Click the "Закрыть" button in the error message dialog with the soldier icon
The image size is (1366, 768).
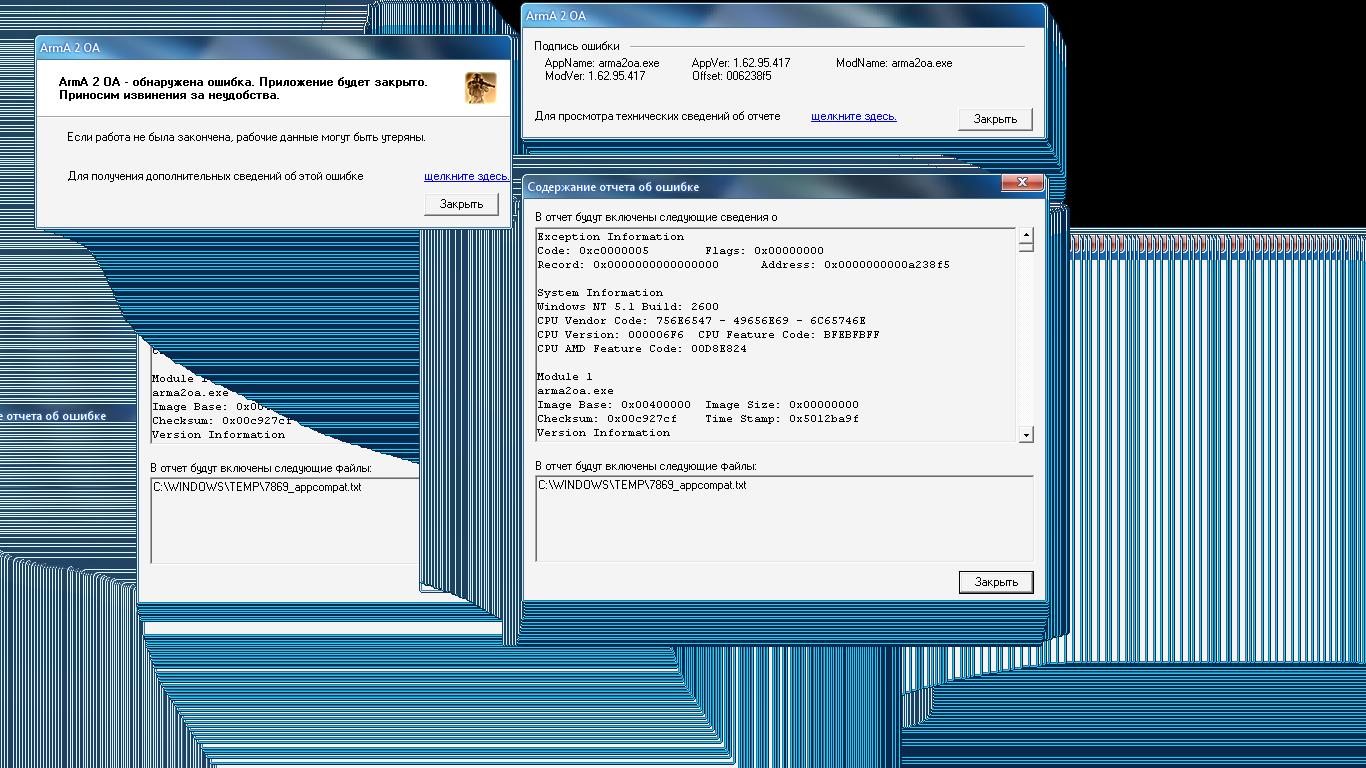click(461, 204)
